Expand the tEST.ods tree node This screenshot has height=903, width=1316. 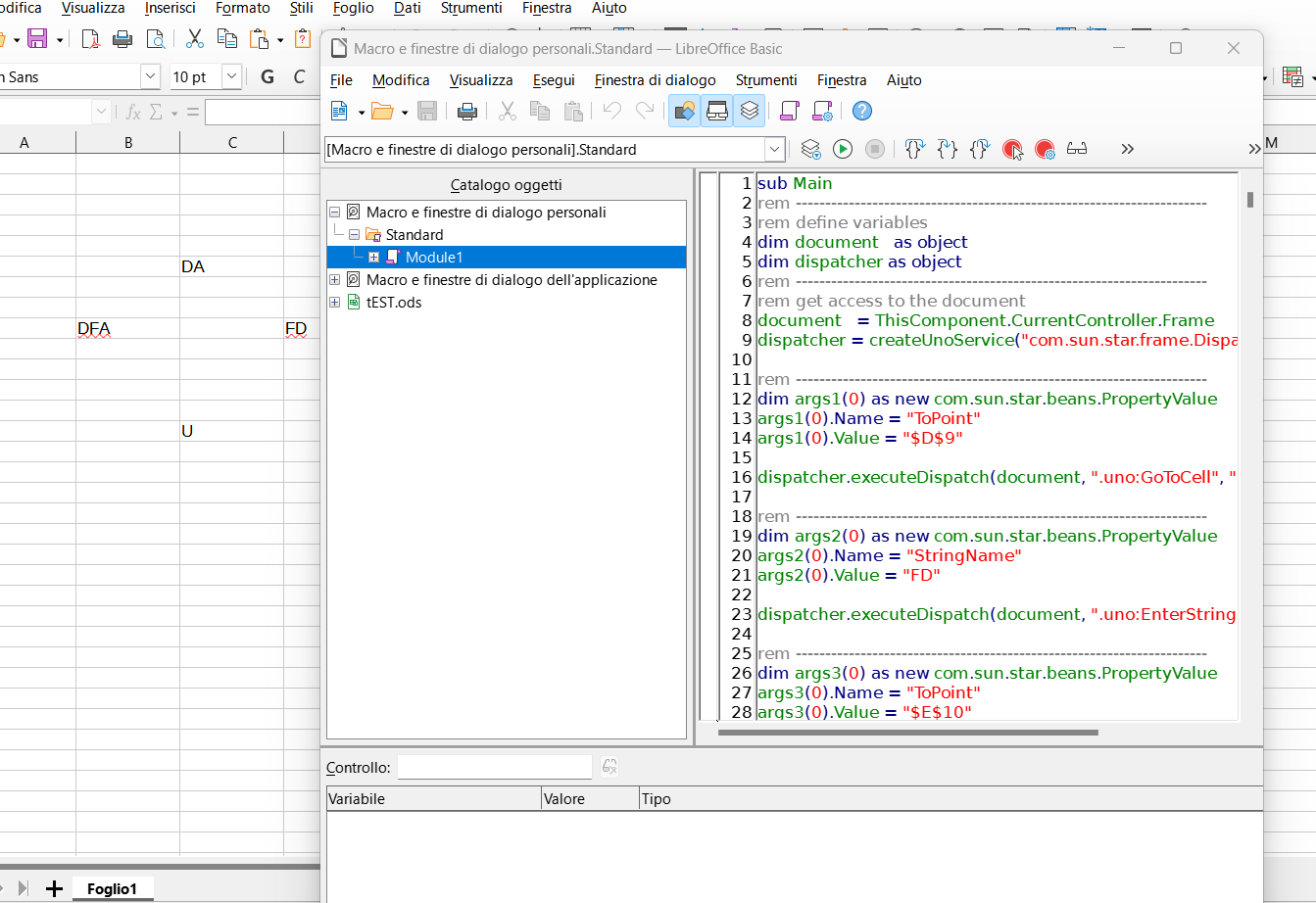click(x=335, y=303)
